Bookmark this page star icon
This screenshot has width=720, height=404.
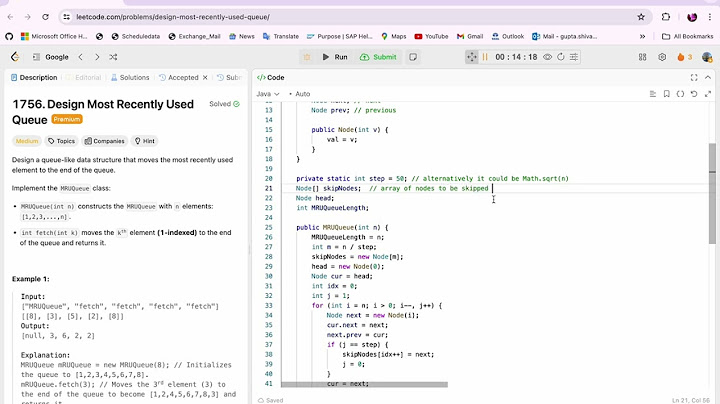tap(641, 17)
